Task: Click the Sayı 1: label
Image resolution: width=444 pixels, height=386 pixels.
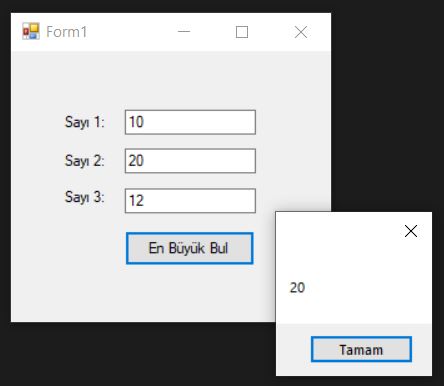Action: (x=85, y=122)
